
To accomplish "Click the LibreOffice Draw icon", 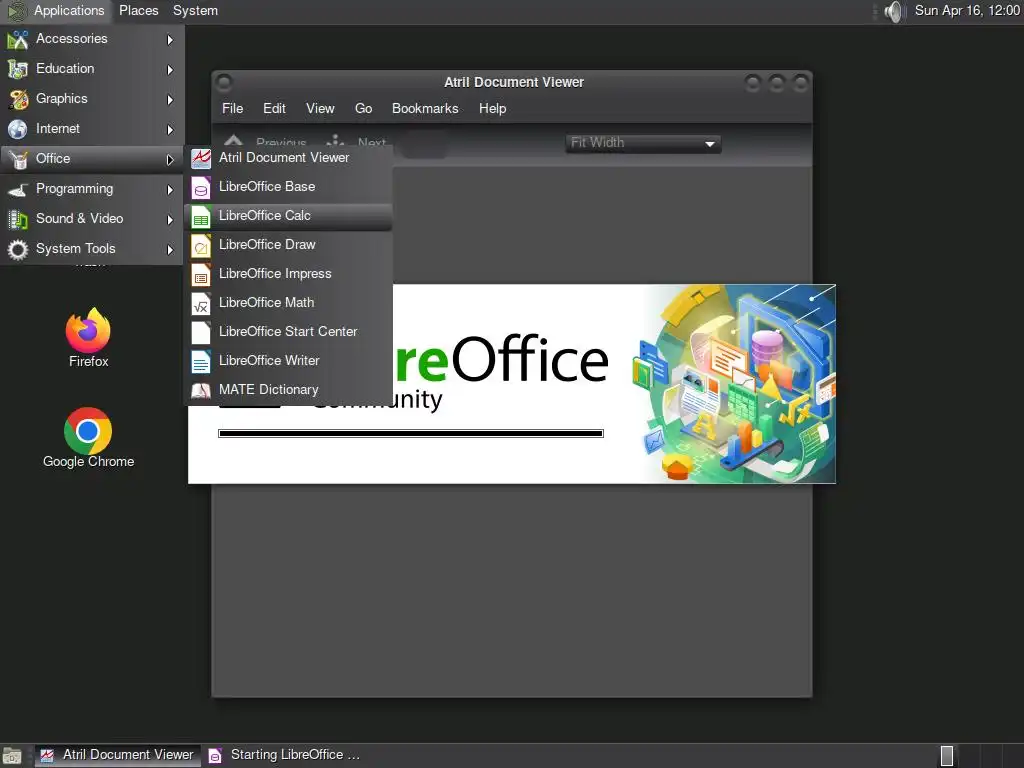I will click(201, 246).
